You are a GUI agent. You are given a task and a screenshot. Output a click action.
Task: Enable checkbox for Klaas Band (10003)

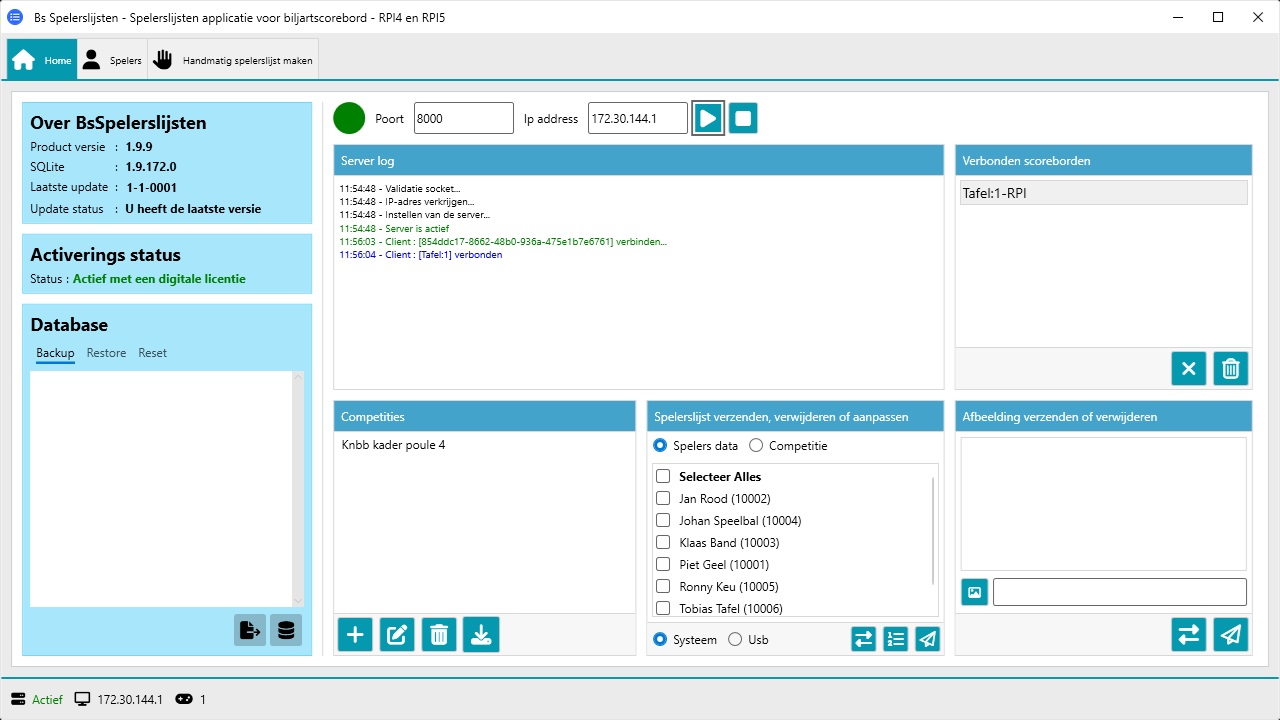coord(663,543)
